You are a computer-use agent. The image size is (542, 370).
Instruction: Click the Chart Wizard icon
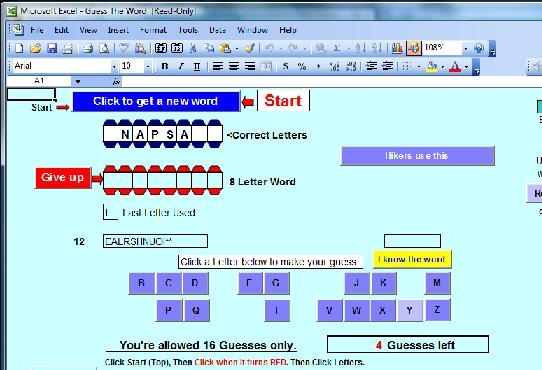click(397, 48)
